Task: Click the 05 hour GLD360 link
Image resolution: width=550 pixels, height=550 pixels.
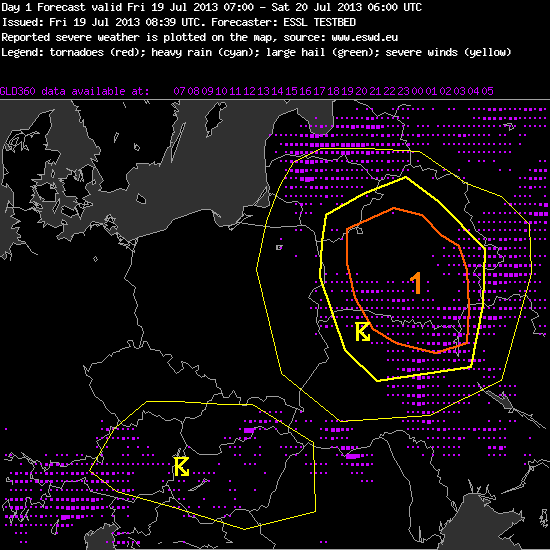Action: pos(488,92)
